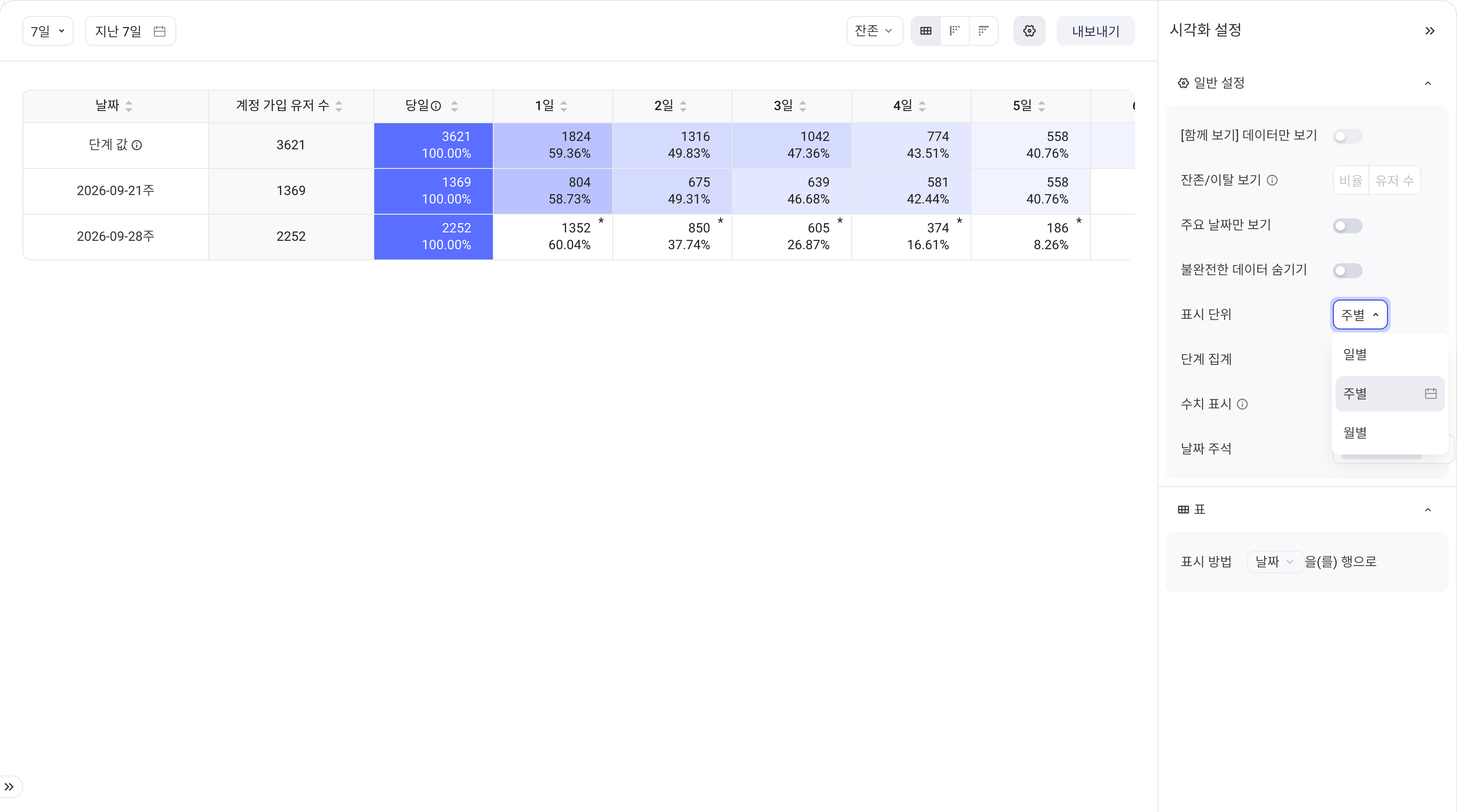Switch to table view icon

click(926, 30)
